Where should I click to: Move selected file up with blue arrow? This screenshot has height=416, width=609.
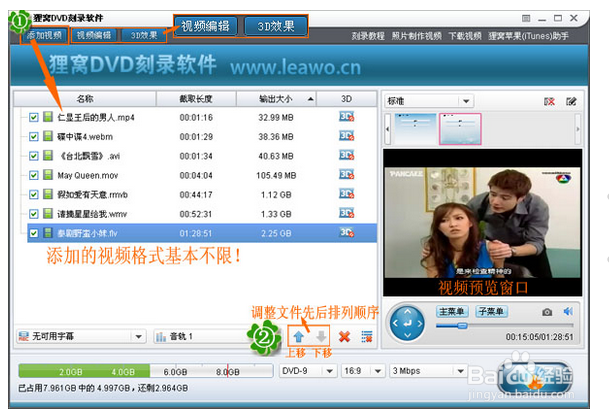click(298, 336)
